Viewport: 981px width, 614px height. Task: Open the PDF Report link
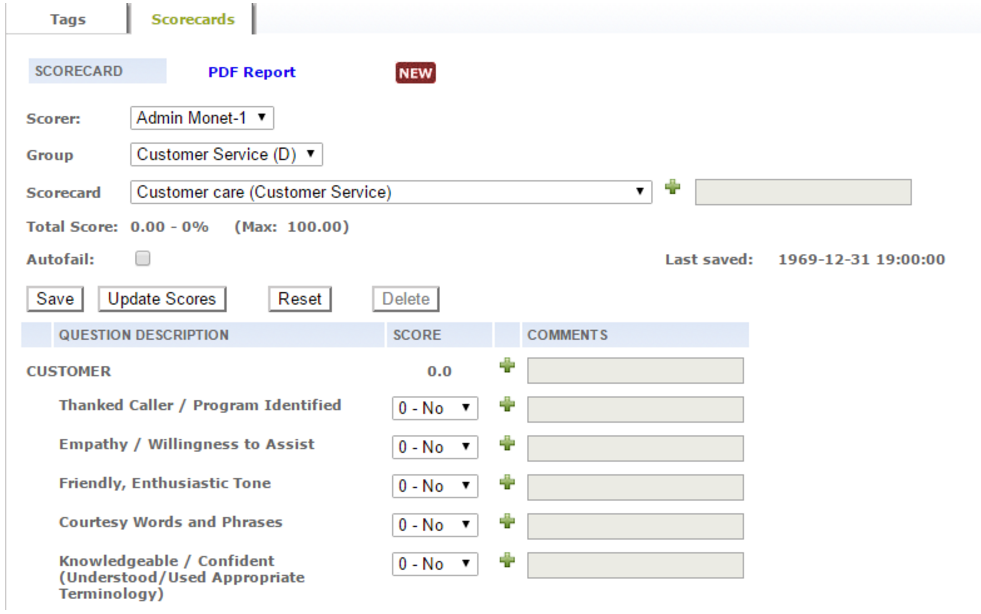[252, 72]
